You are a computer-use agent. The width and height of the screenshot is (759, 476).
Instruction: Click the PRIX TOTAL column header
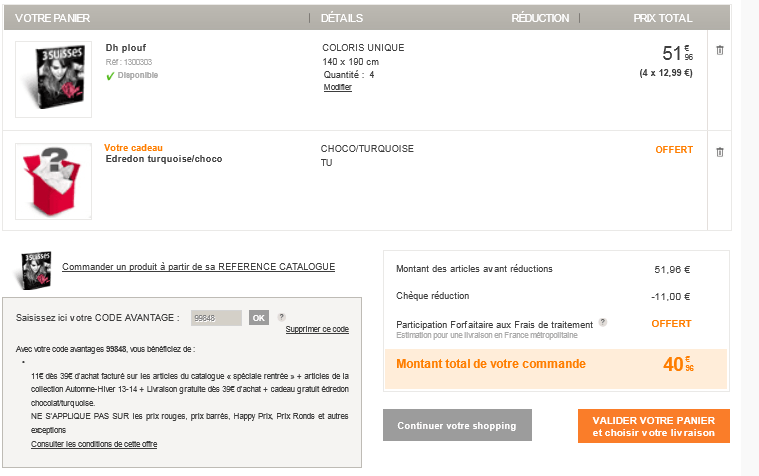pos(662,18)
